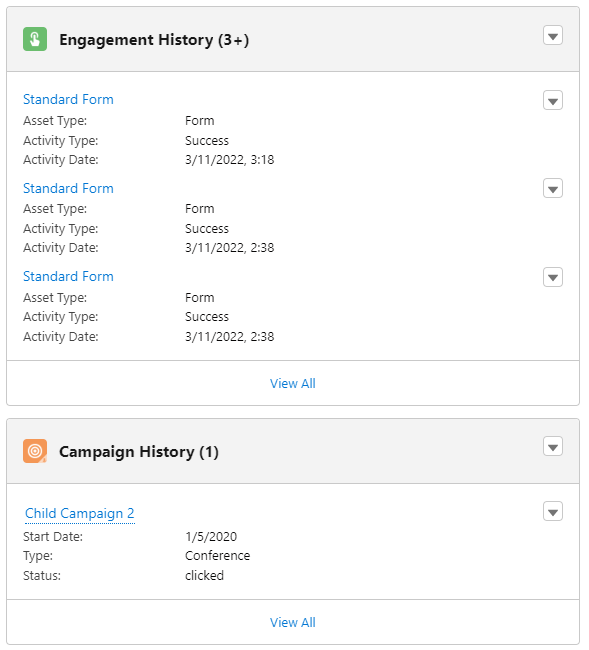Open the Child Campaign 2 row dropdown
Image resolution: width=589 pixels, height=650 pixels.
[553, 512]
